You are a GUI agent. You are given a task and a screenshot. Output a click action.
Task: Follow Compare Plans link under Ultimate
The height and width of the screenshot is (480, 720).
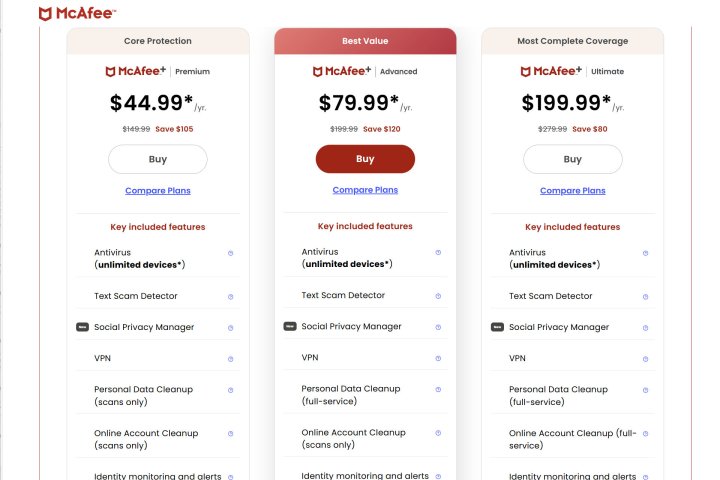(572, 191)
